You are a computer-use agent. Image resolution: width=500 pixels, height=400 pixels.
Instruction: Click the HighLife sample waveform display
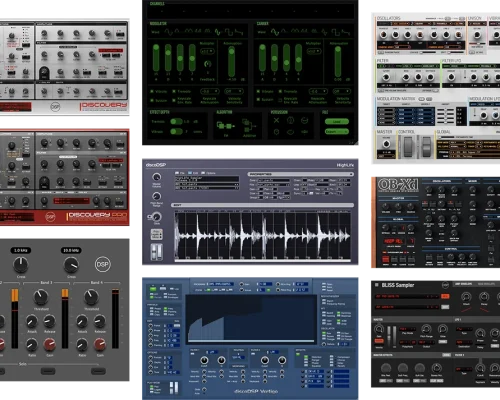(x=262, y=235)
